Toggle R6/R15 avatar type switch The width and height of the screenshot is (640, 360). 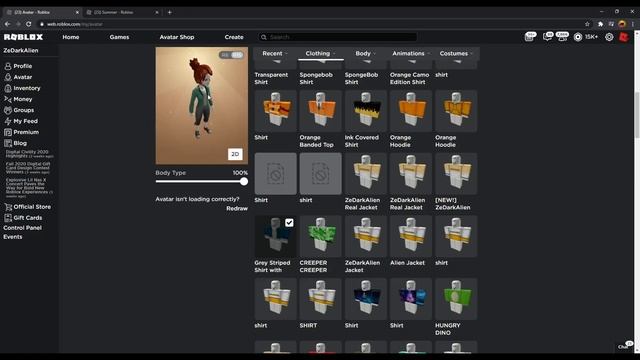tap(231, 55)
